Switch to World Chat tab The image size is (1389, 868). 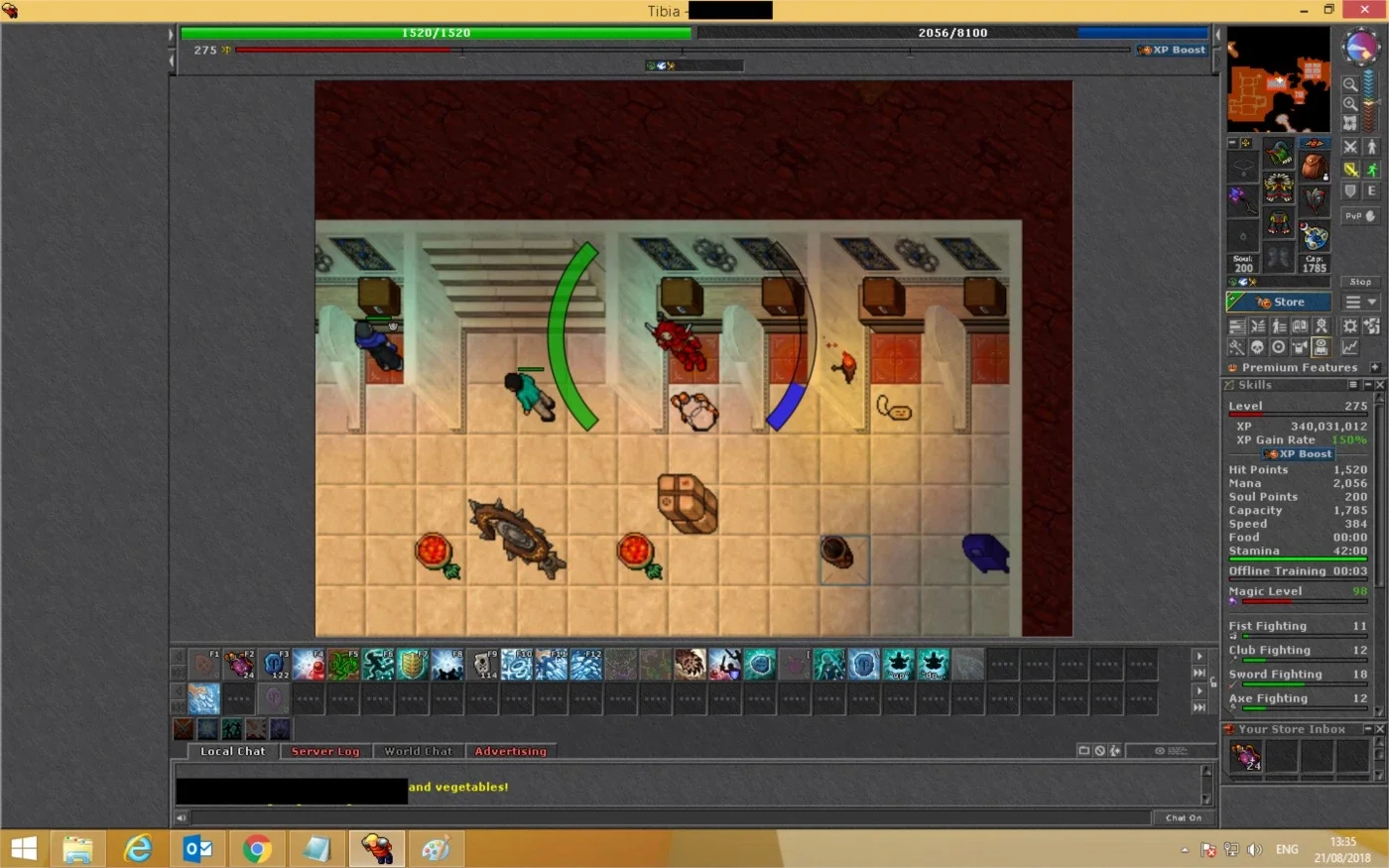coord(418,751)
